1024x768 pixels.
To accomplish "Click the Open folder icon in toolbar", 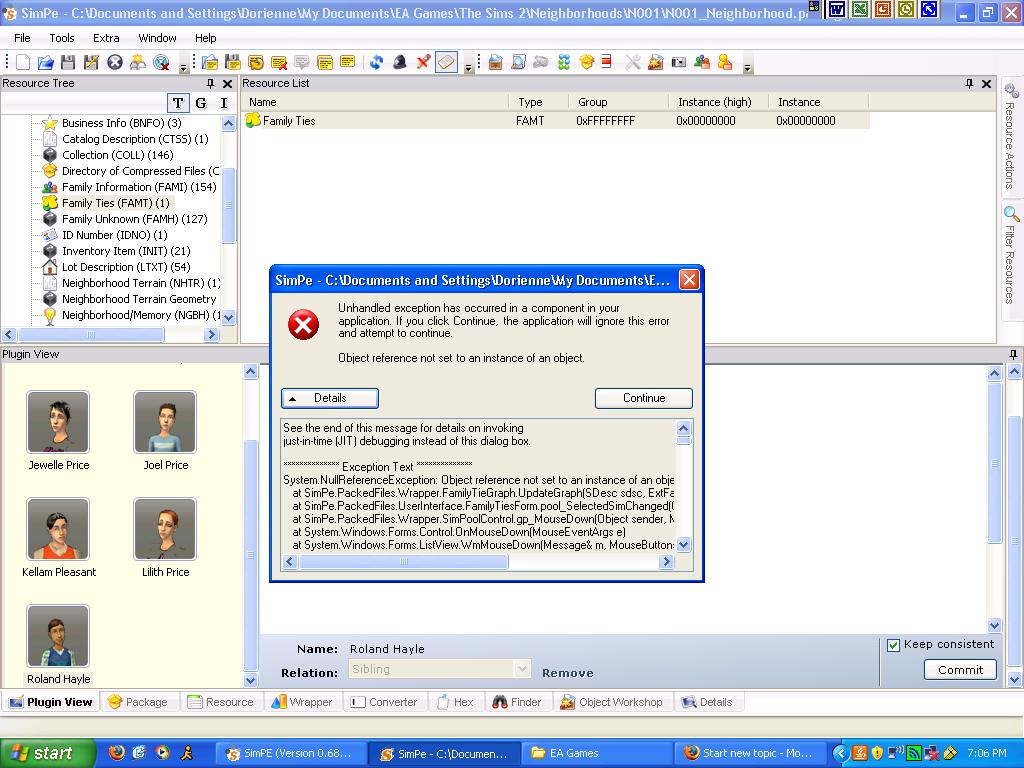I will [46, 63].
